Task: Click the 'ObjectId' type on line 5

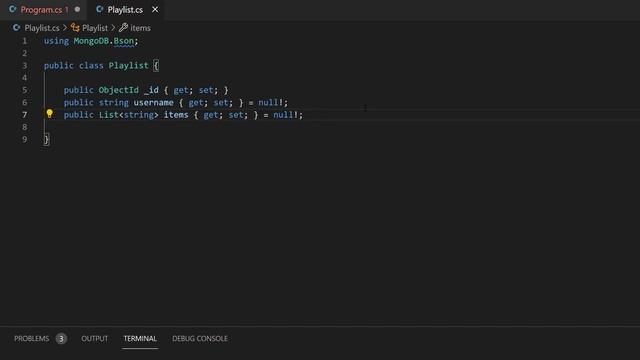Action: pos(118,90)
